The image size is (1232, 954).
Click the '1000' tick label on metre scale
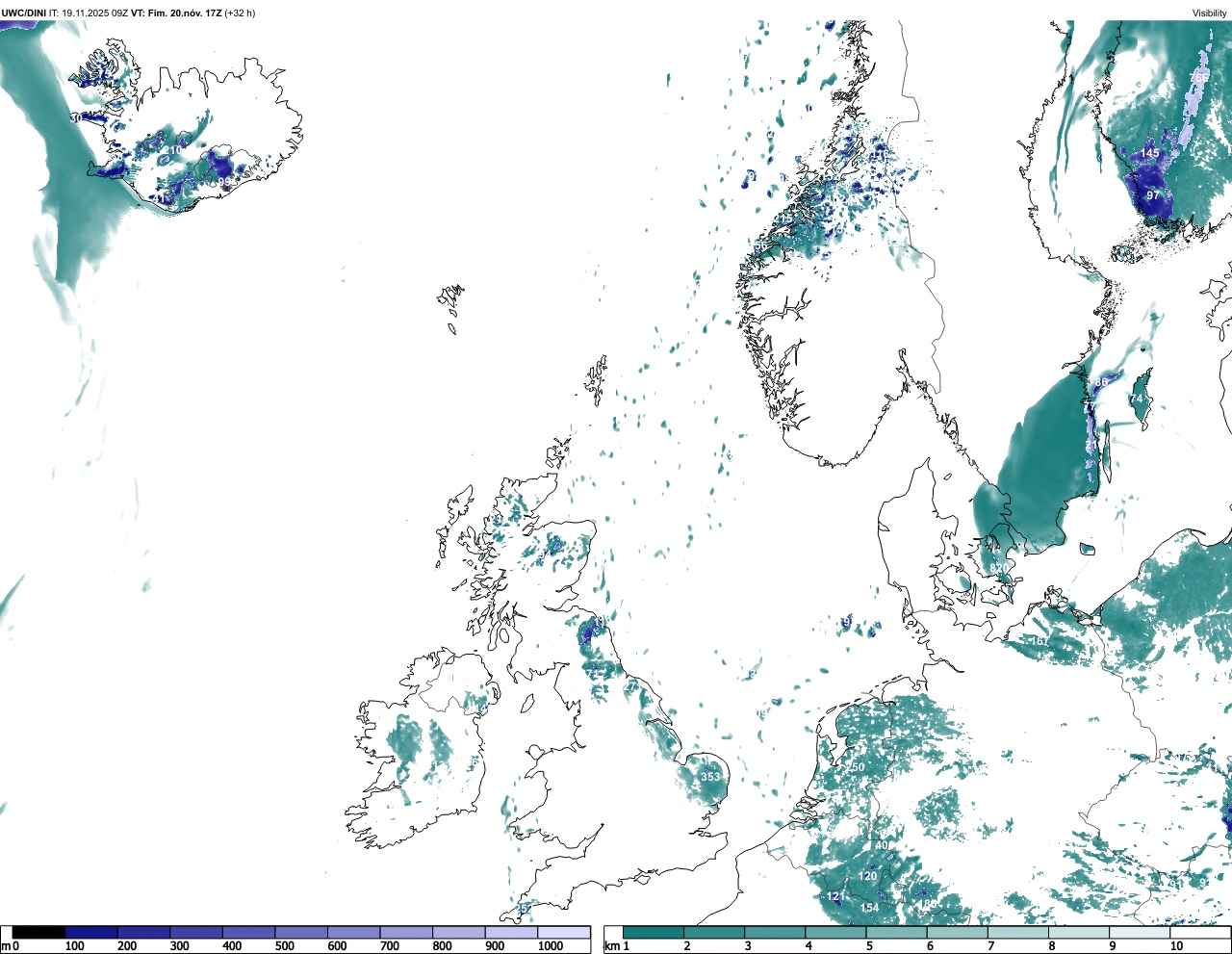551,946
